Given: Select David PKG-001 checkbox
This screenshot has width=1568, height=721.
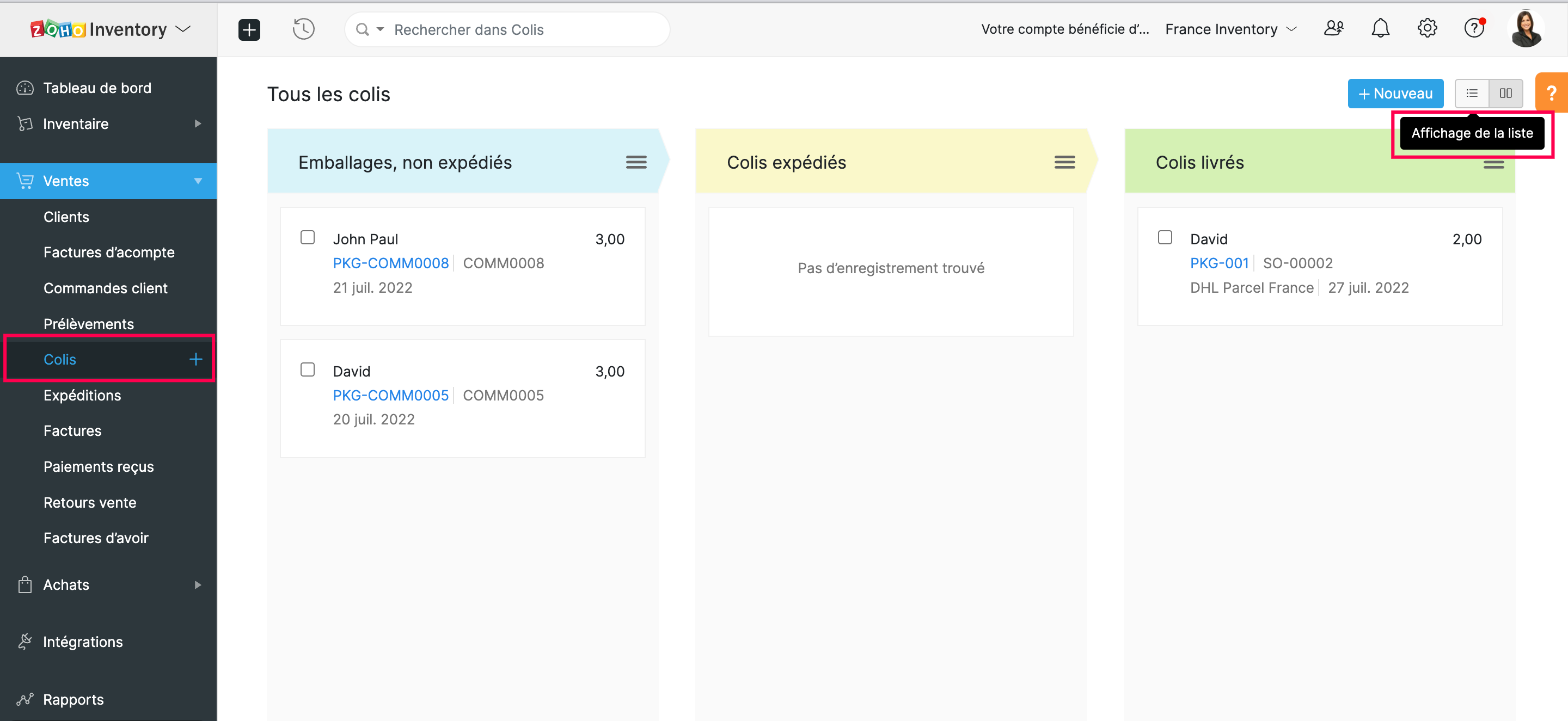Looking at the screenshot, I should [1165, 237].
